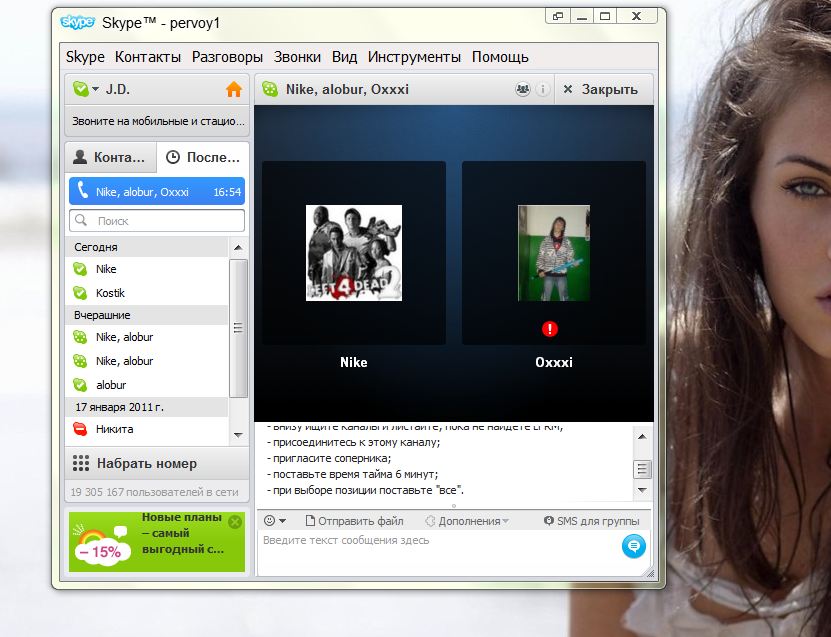The image size is (831, 637).
Task: Open the Дополнения dropdown
Action: 467,521
